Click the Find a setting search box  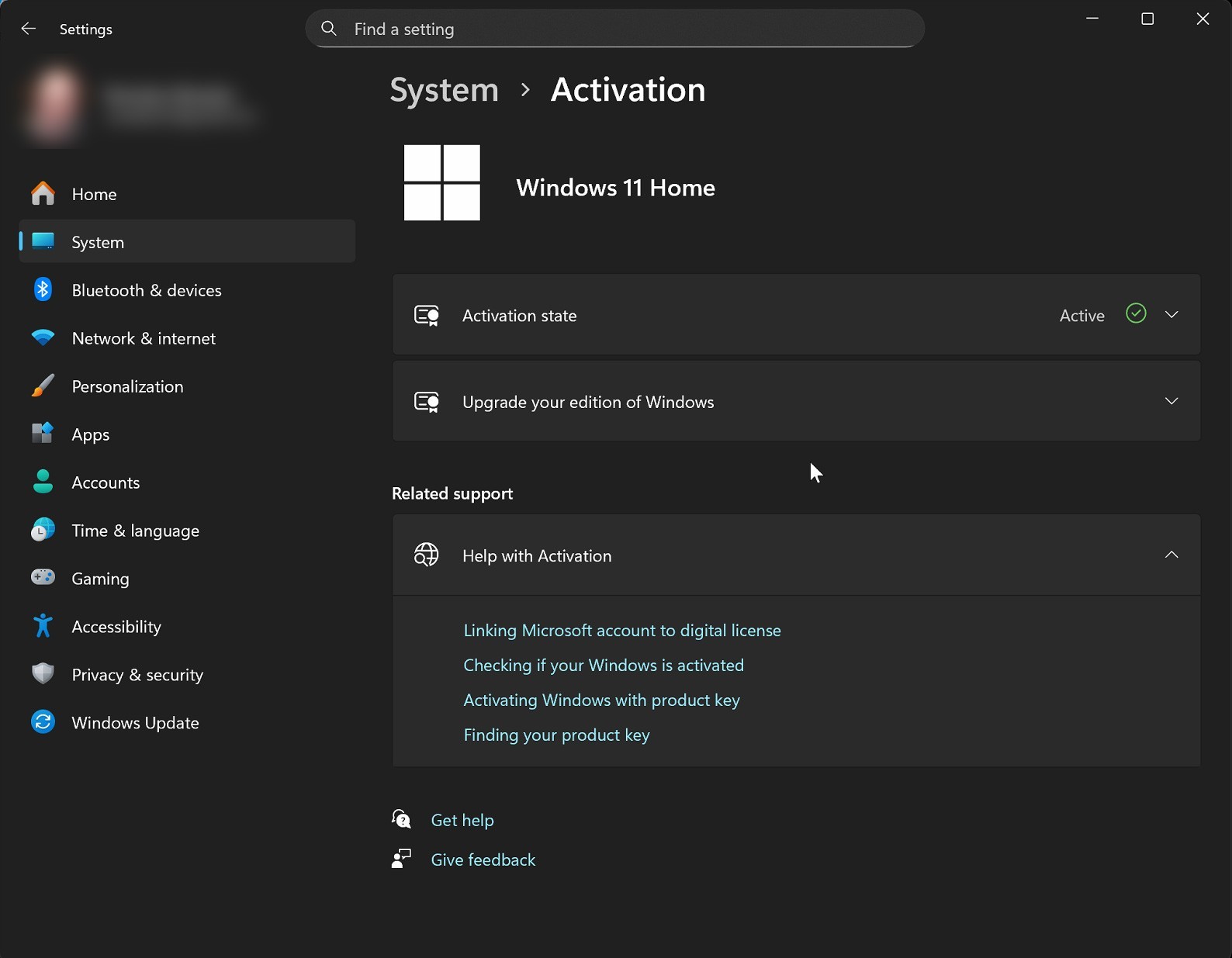coord(614,29)
